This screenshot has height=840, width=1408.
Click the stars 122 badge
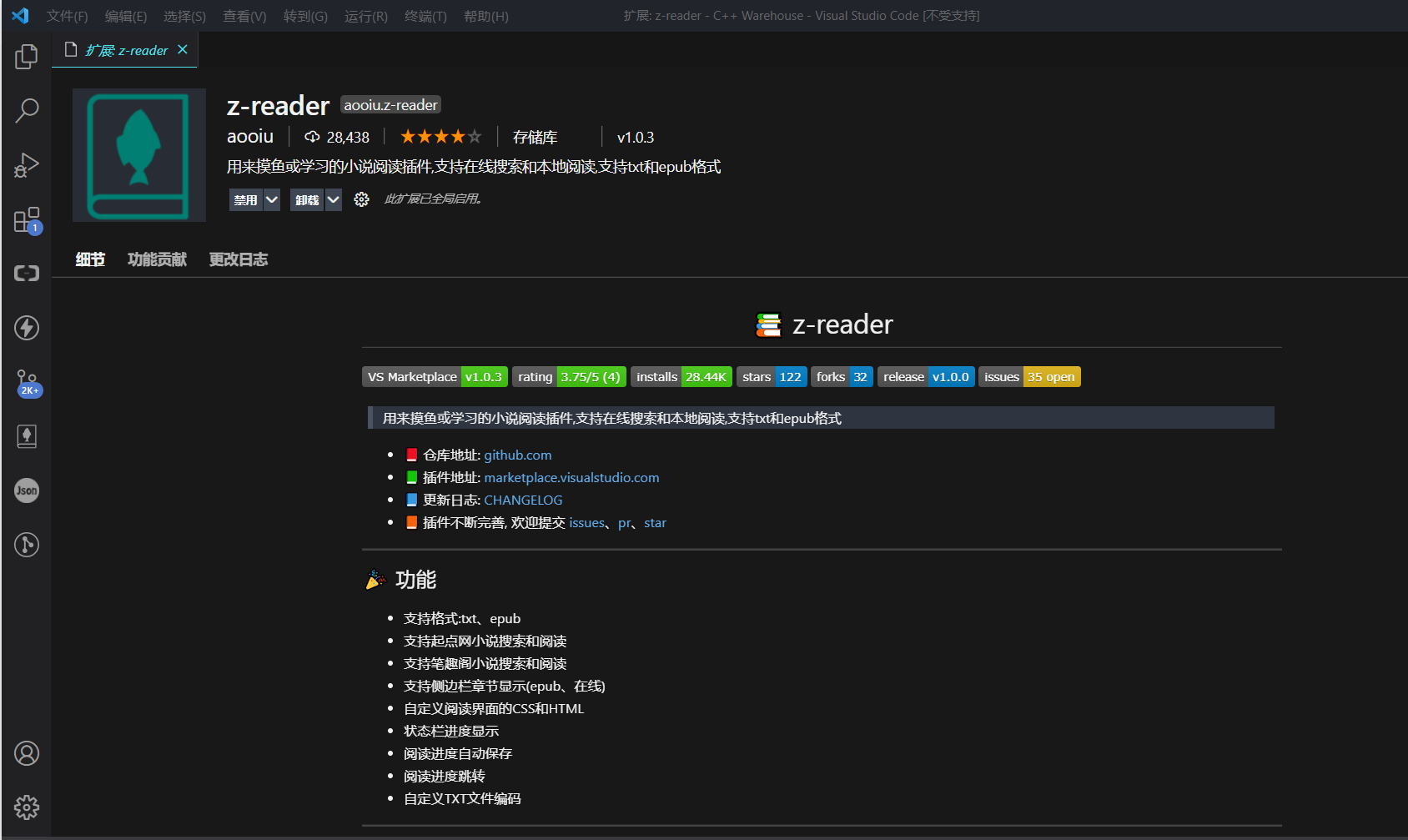point(772,377)
